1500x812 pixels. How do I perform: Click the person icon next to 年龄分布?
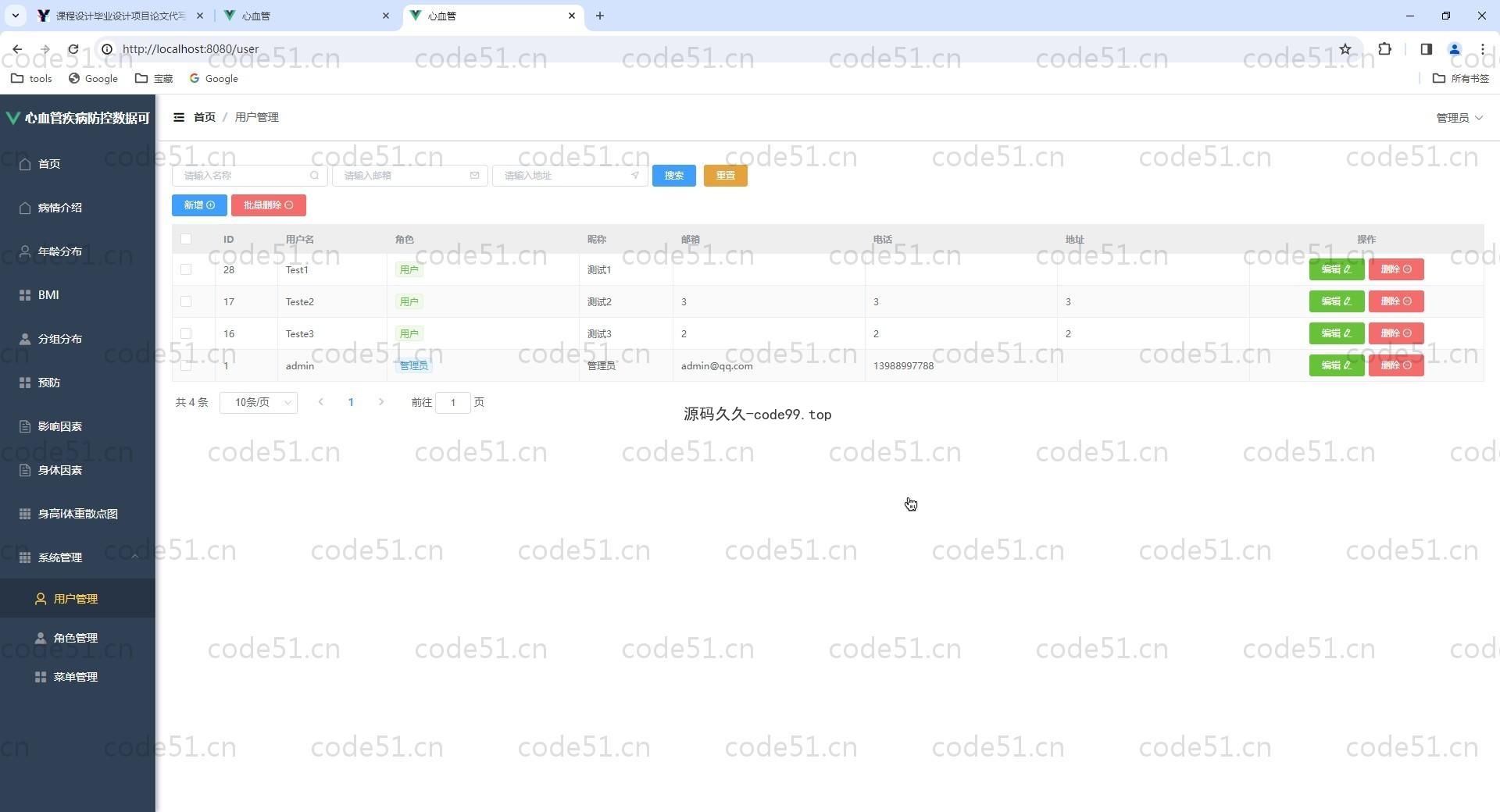pyautogui.click(x=25, y=251)
